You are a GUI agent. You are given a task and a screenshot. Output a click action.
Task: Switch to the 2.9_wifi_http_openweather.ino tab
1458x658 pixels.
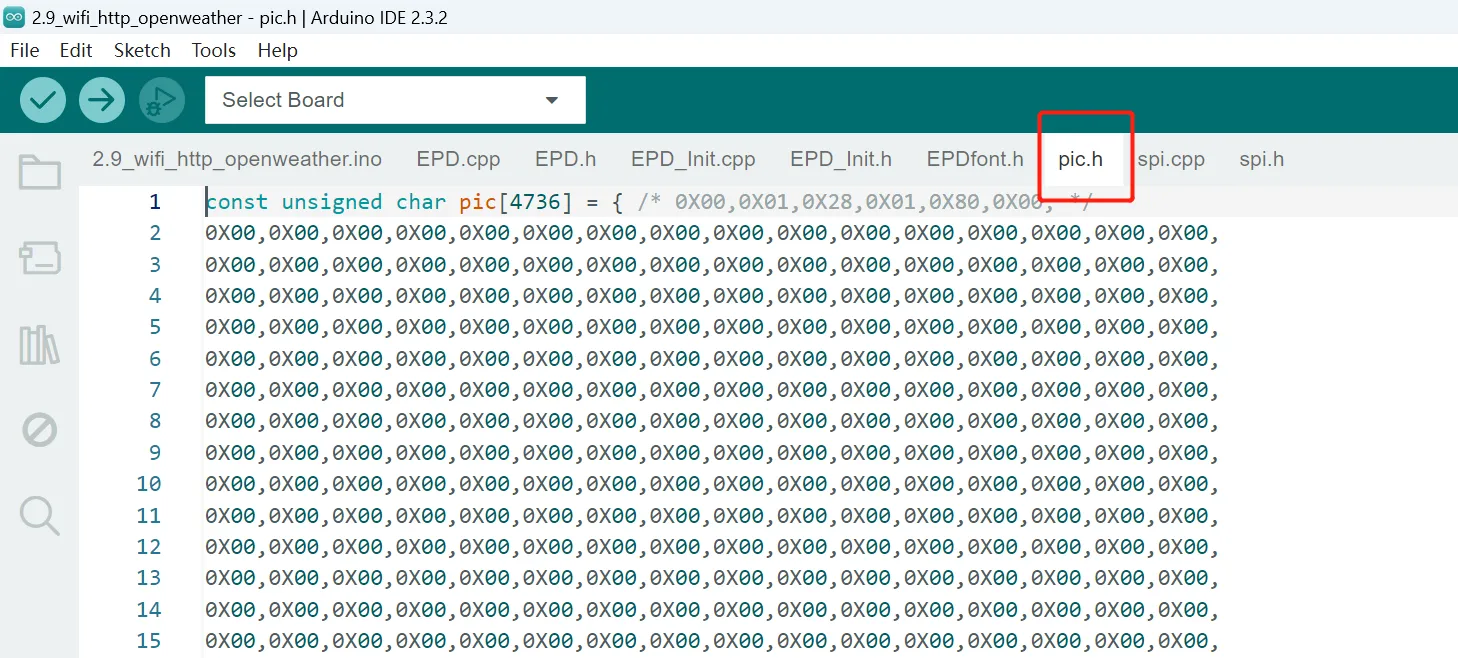point(237,159)
